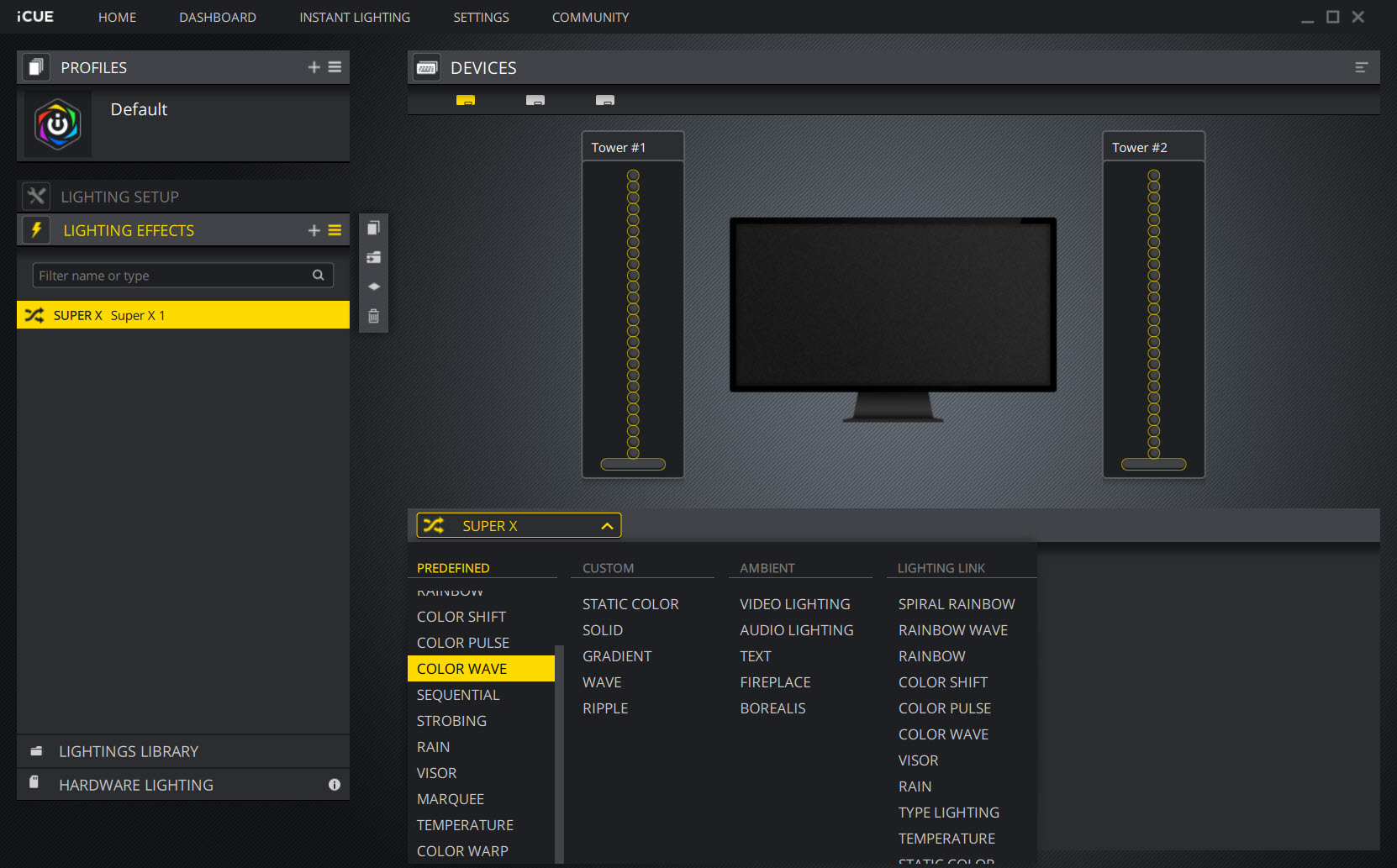The width and height of the screenshot is (1397, 868).
Task: Choose MARQUEE effect
Action: [x=451, y=799]
